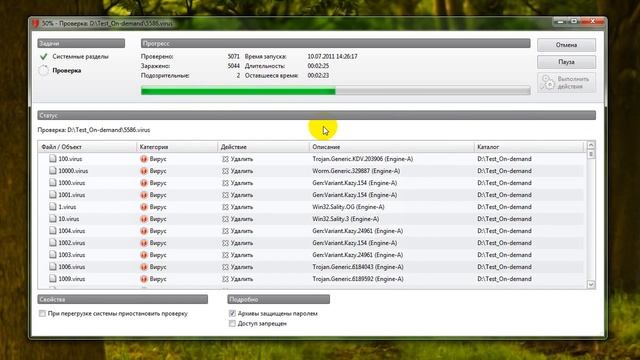Viewport: 640px width, 360px height.
Task: Click remaining time value 00:02:23
Action: coord(318,76)
